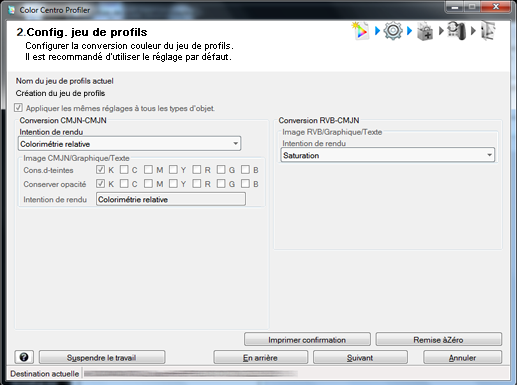Enable B checkbox in Cons.d-teintes row

[x=246, y=170]
